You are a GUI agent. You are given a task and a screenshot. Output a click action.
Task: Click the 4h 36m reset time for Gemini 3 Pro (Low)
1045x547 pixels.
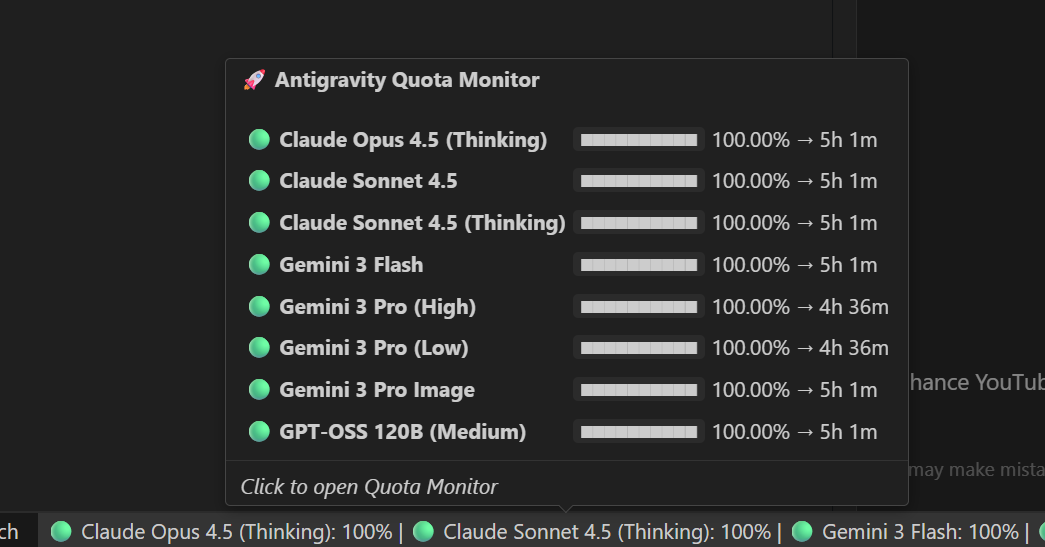[x=854, y=348]
